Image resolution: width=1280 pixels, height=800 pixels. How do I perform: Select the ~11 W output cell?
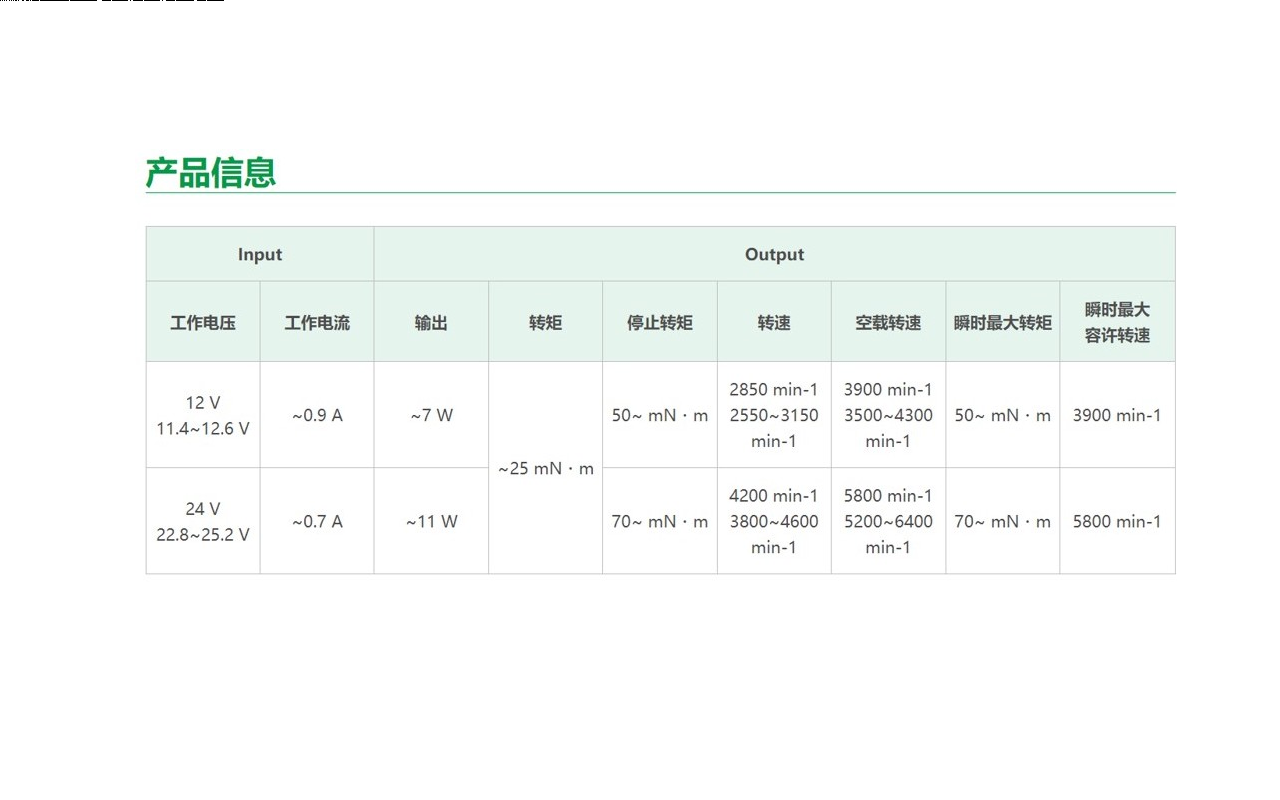[431, 521]
